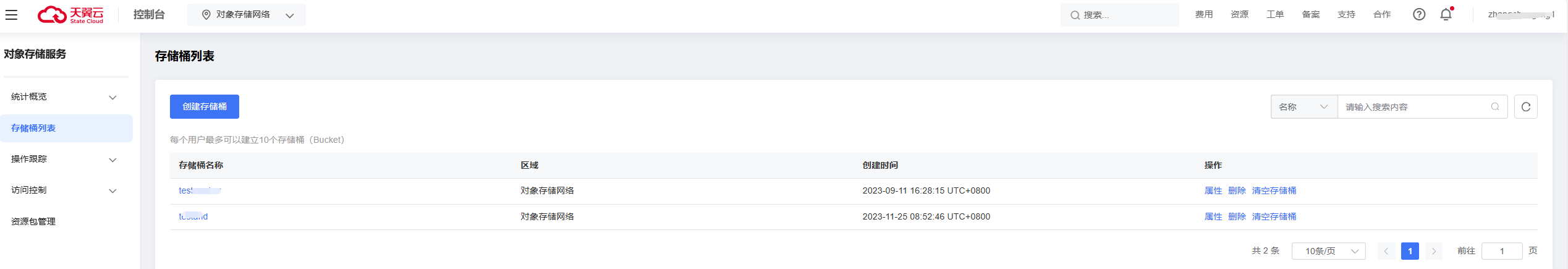Open the 对象存储网络 region selector
The width and height of the screenshot is (1568, 269).
[247, 15]
